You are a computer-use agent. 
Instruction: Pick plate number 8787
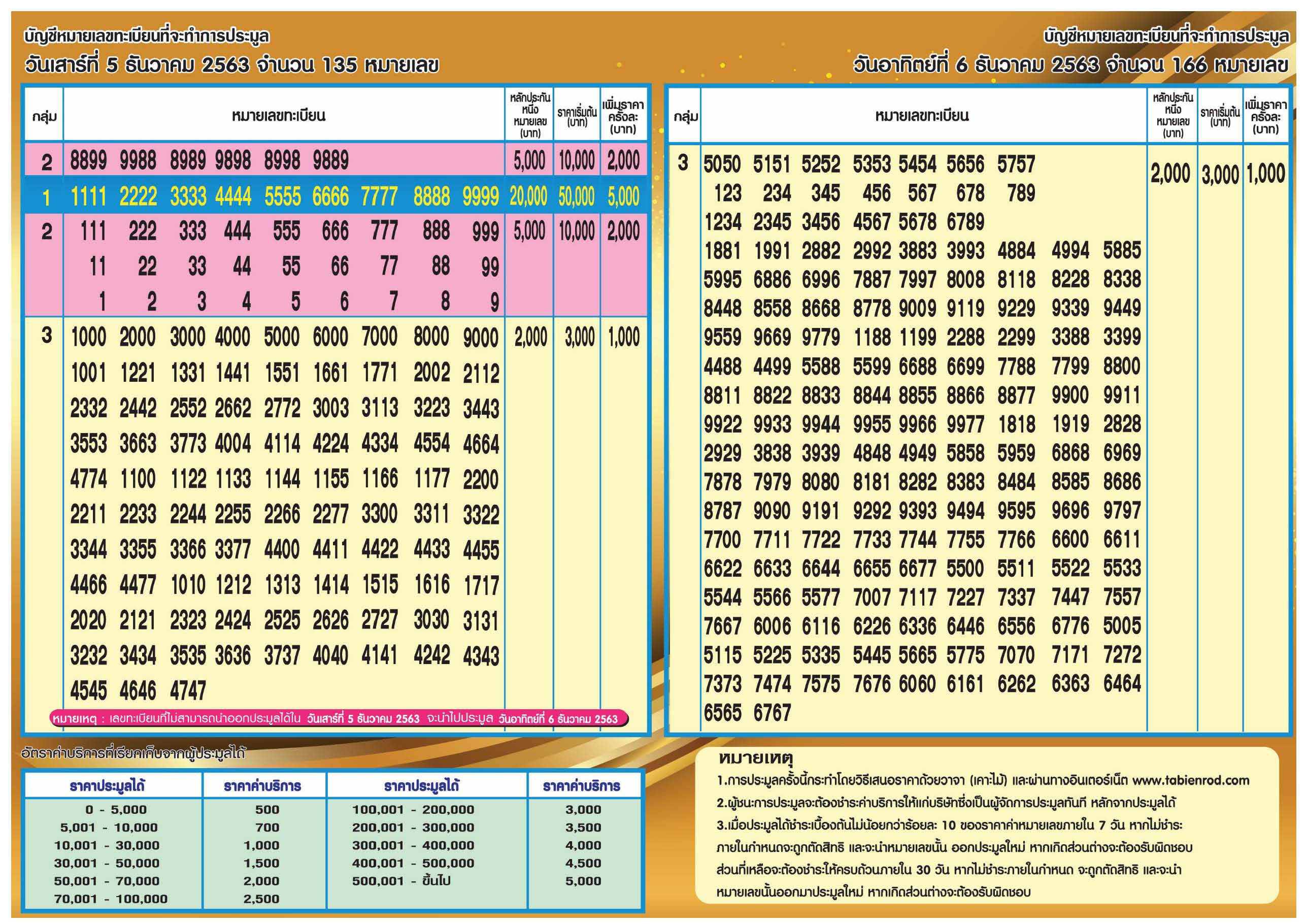tap(722, 511)
